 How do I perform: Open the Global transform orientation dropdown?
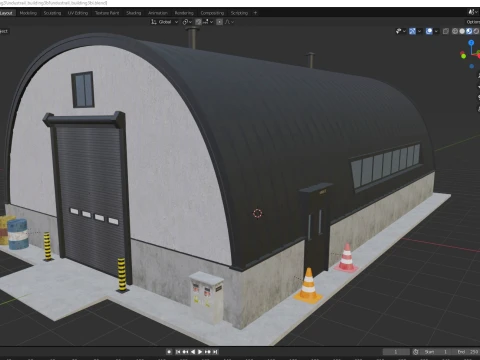[165, 22]
